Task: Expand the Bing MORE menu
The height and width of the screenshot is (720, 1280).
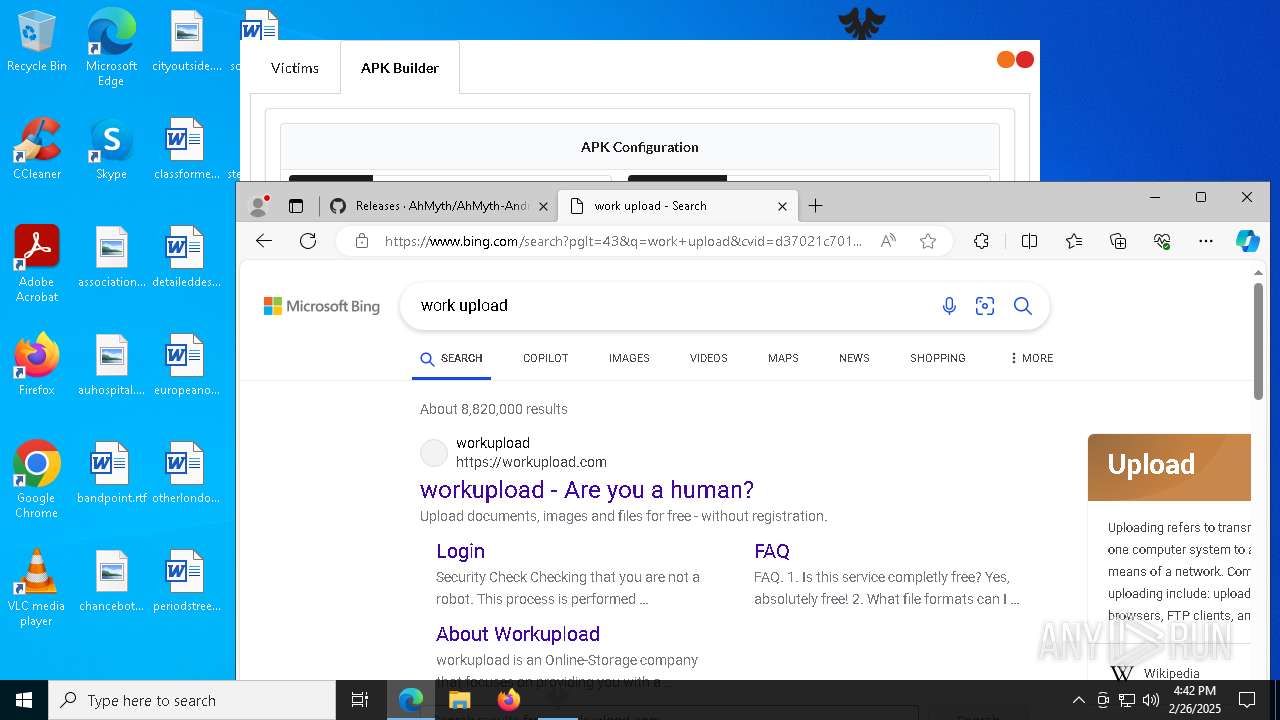Action: pos(1031,358)
